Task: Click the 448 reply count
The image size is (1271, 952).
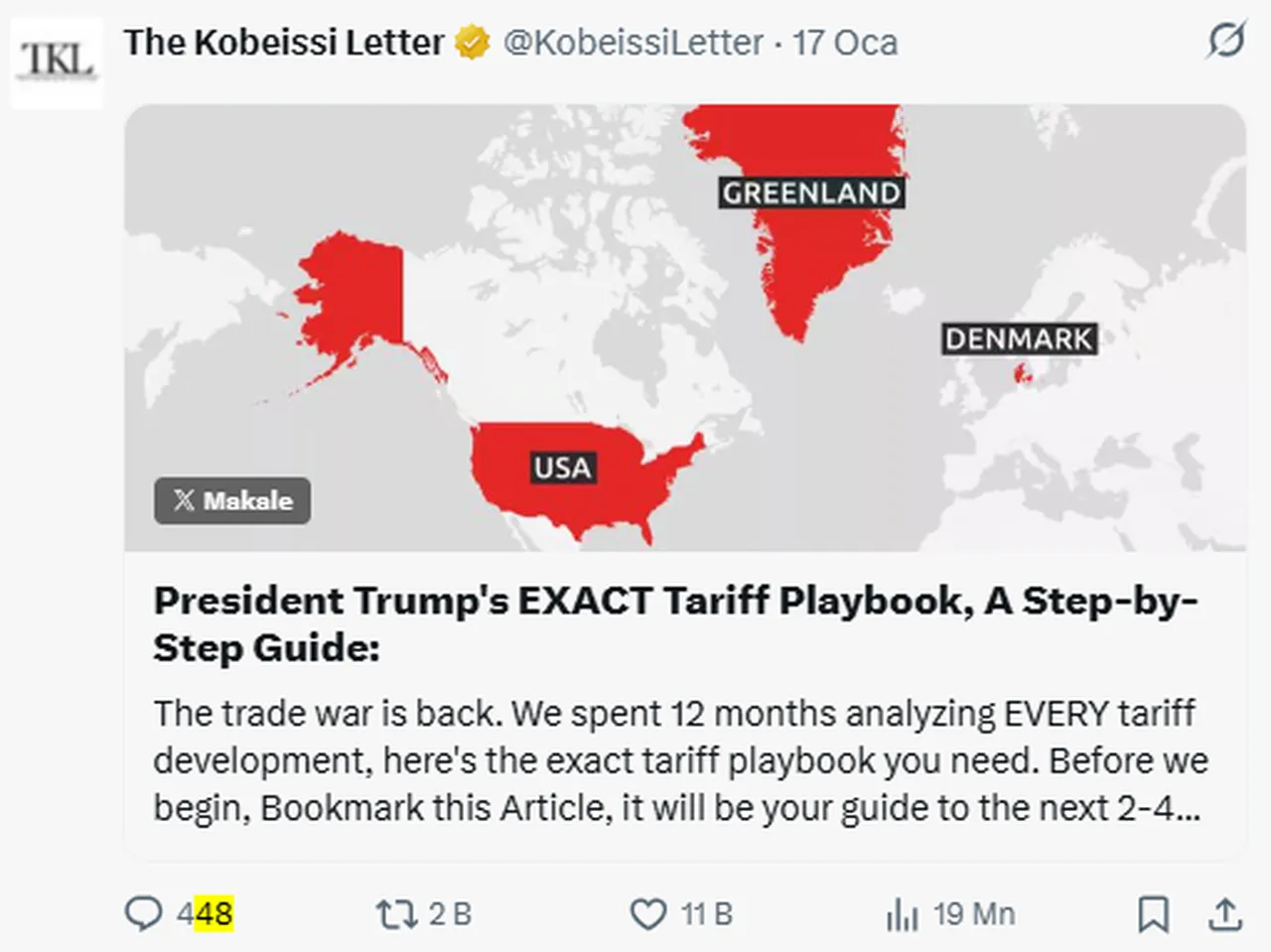Action: pyautogui.click(x=206, y=913)
